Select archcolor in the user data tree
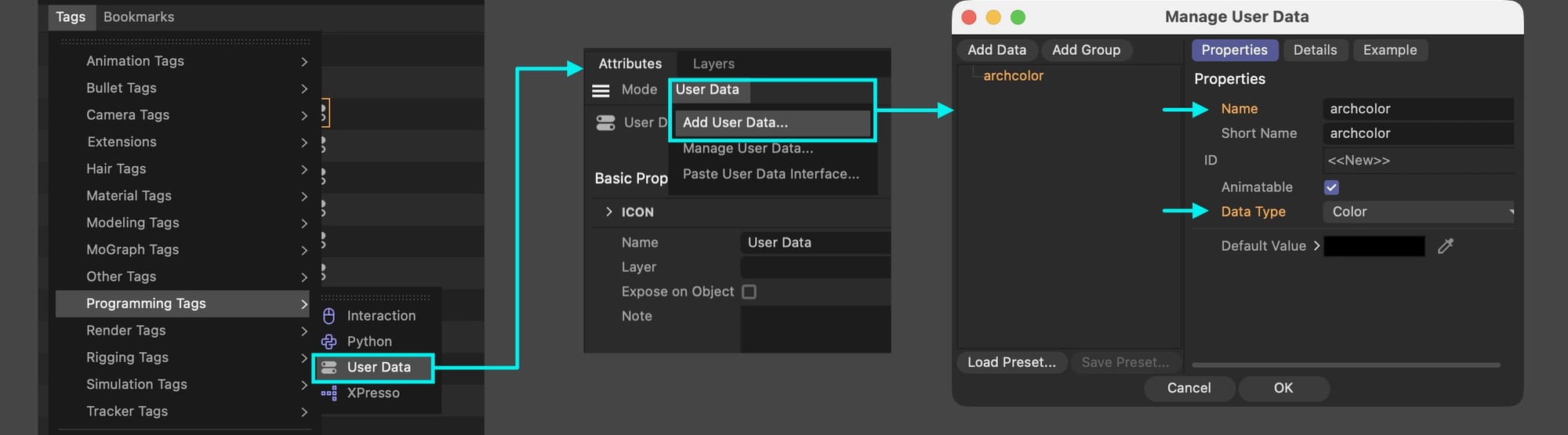Screen dimensions: 1568x435 coord(1013,76)
